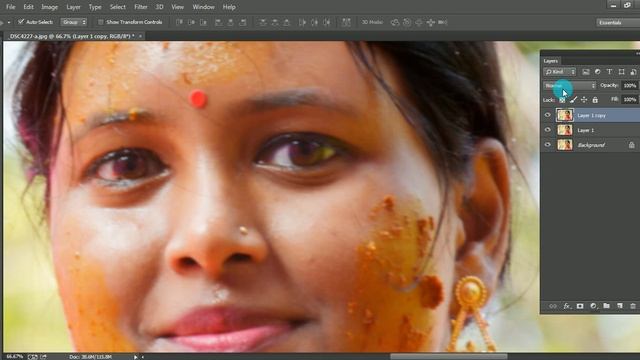Image resolution: width=640 pixels, height=360 pixels.
Task: Create a new layer icon
Action: coord(620,306)
